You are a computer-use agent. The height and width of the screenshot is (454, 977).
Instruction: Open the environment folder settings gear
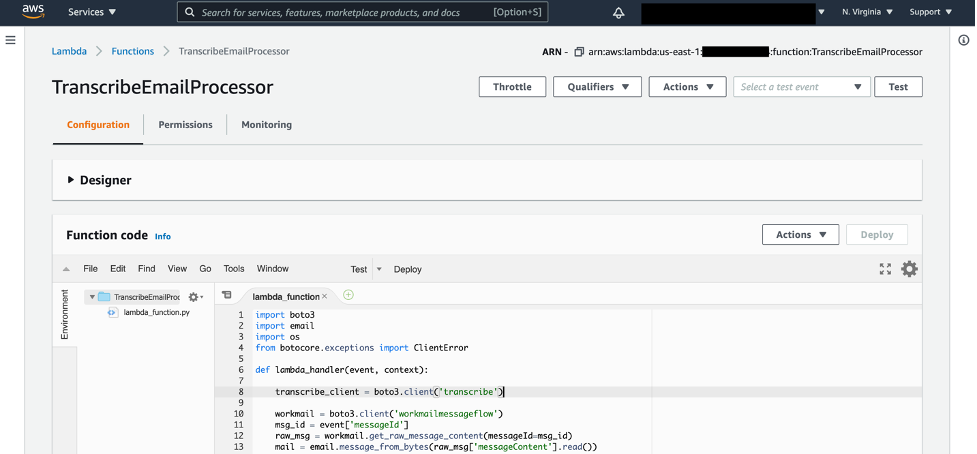[x=195, y=297]
